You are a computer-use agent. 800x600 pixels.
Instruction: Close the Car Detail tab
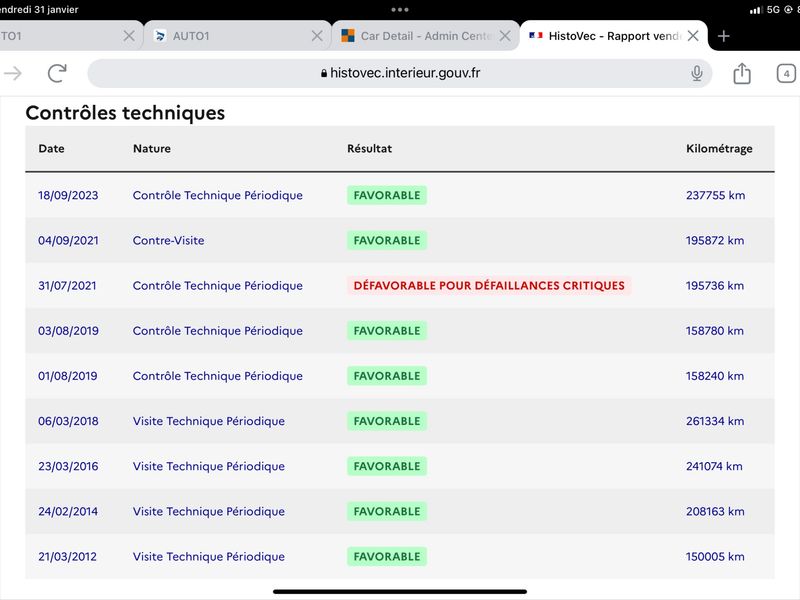pyautogui.click(x=505, y=36)
